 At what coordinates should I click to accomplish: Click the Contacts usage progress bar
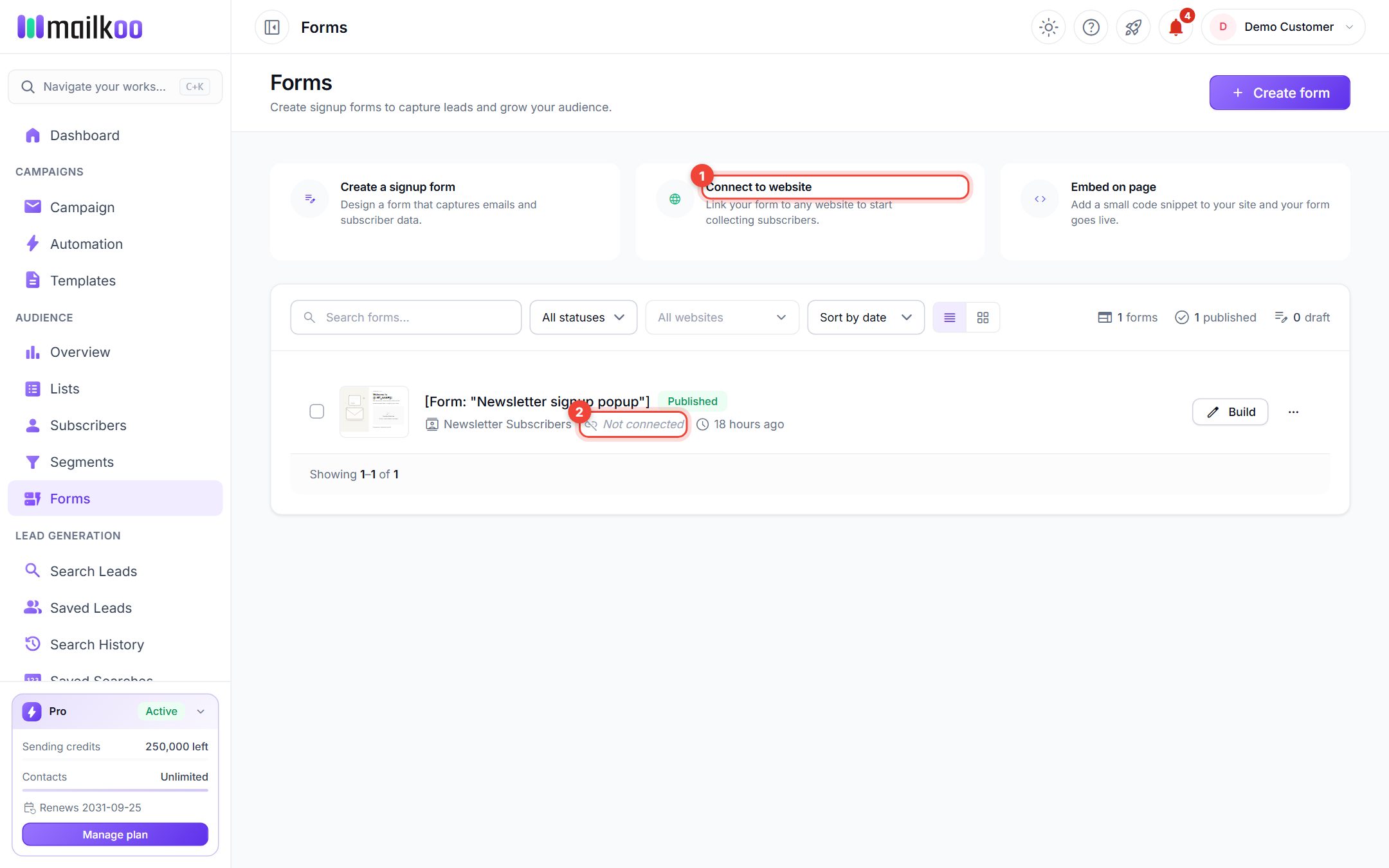pos(115,790)
